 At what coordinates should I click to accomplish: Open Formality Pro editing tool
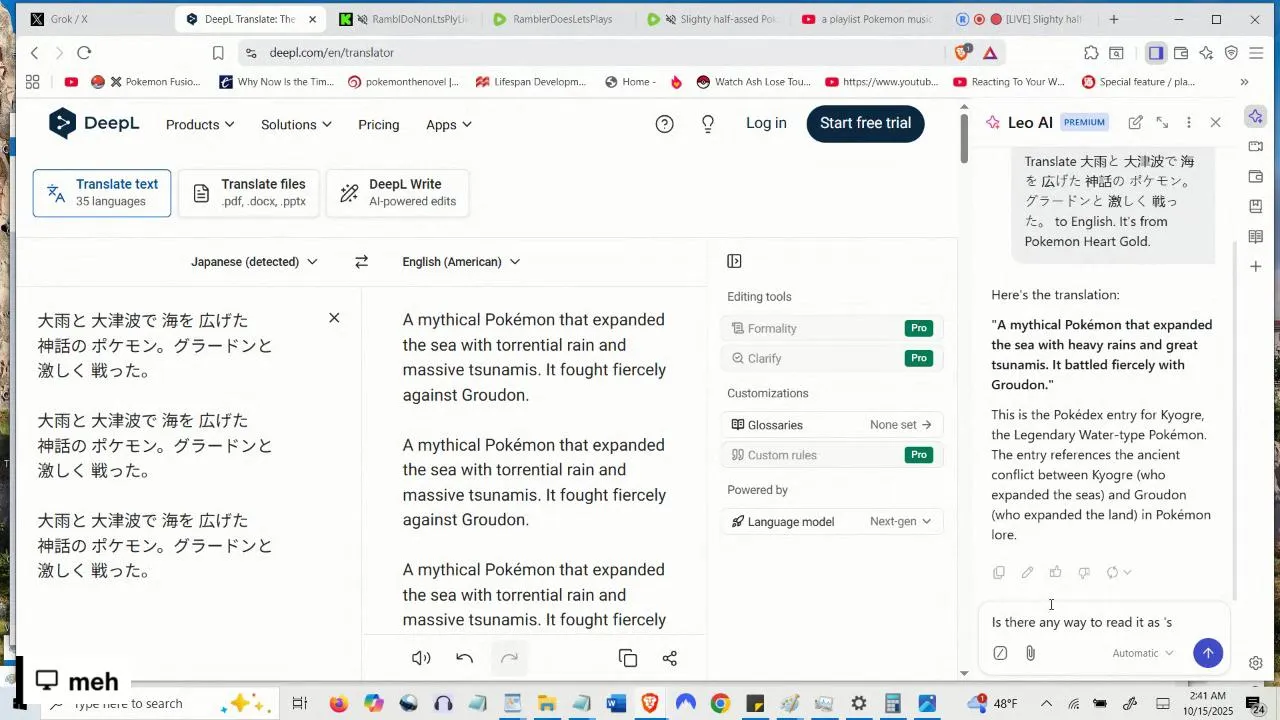[x=832, y=328]
